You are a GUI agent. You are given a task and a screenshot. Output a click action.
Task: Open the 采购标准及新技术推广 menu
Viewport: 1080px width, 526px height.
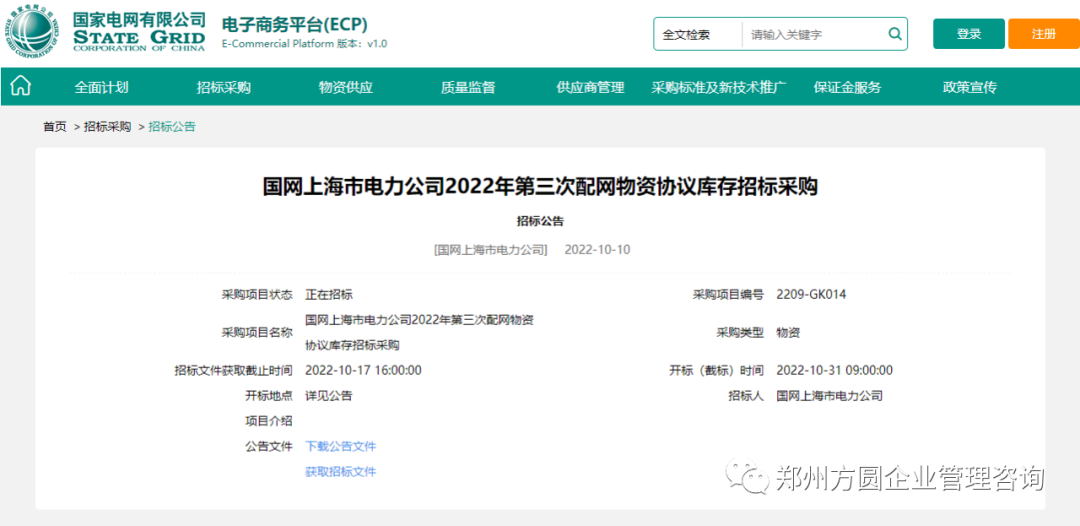pyautogui.click(x=719, y=87)
